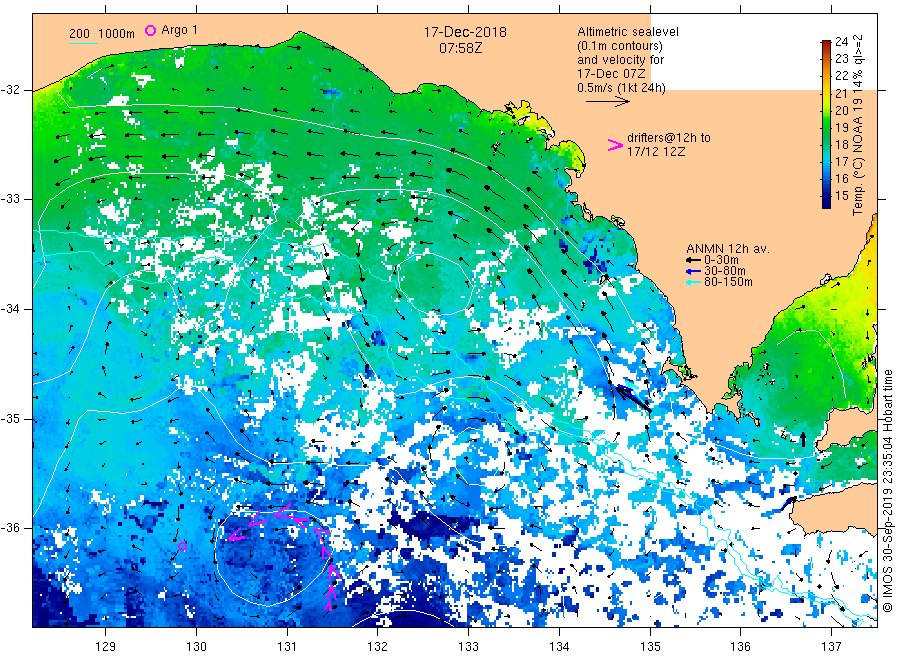
Task: Click the color bar value 24
Action: [841, 41]
